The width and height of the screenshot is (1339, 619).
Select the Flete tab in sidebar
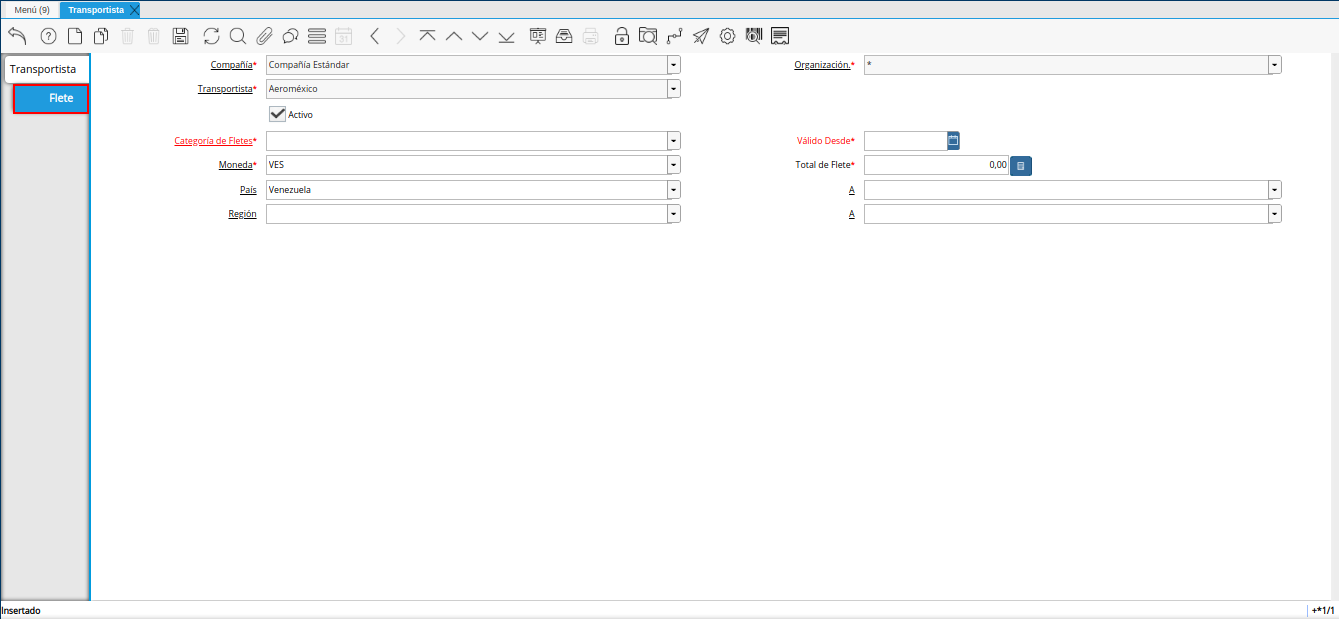(x=52, y=98)
